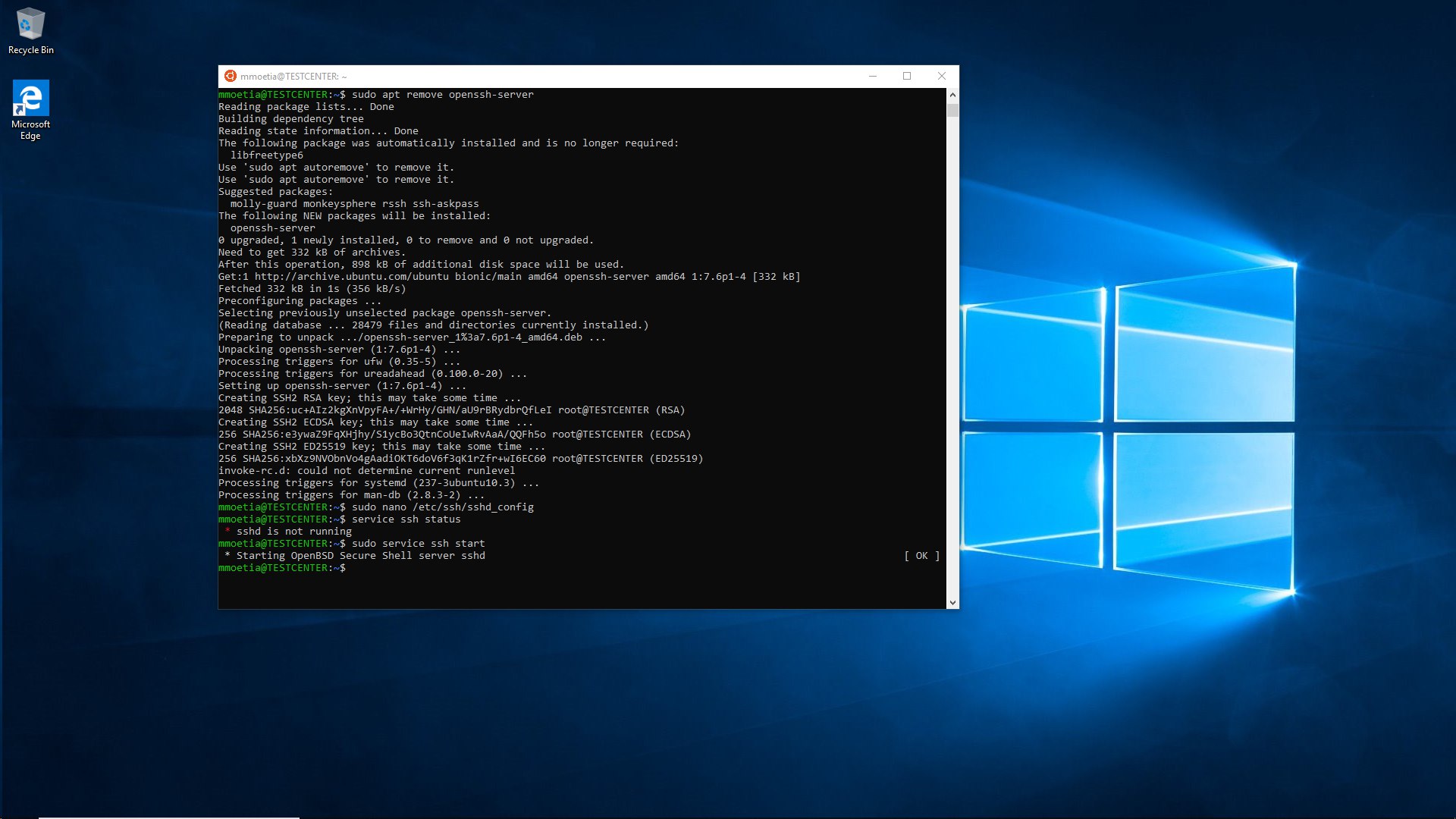Click the Ubuntu icon in terminal title bar
The height and width of the screenshot is (819, 1456).
pos(230,76)
